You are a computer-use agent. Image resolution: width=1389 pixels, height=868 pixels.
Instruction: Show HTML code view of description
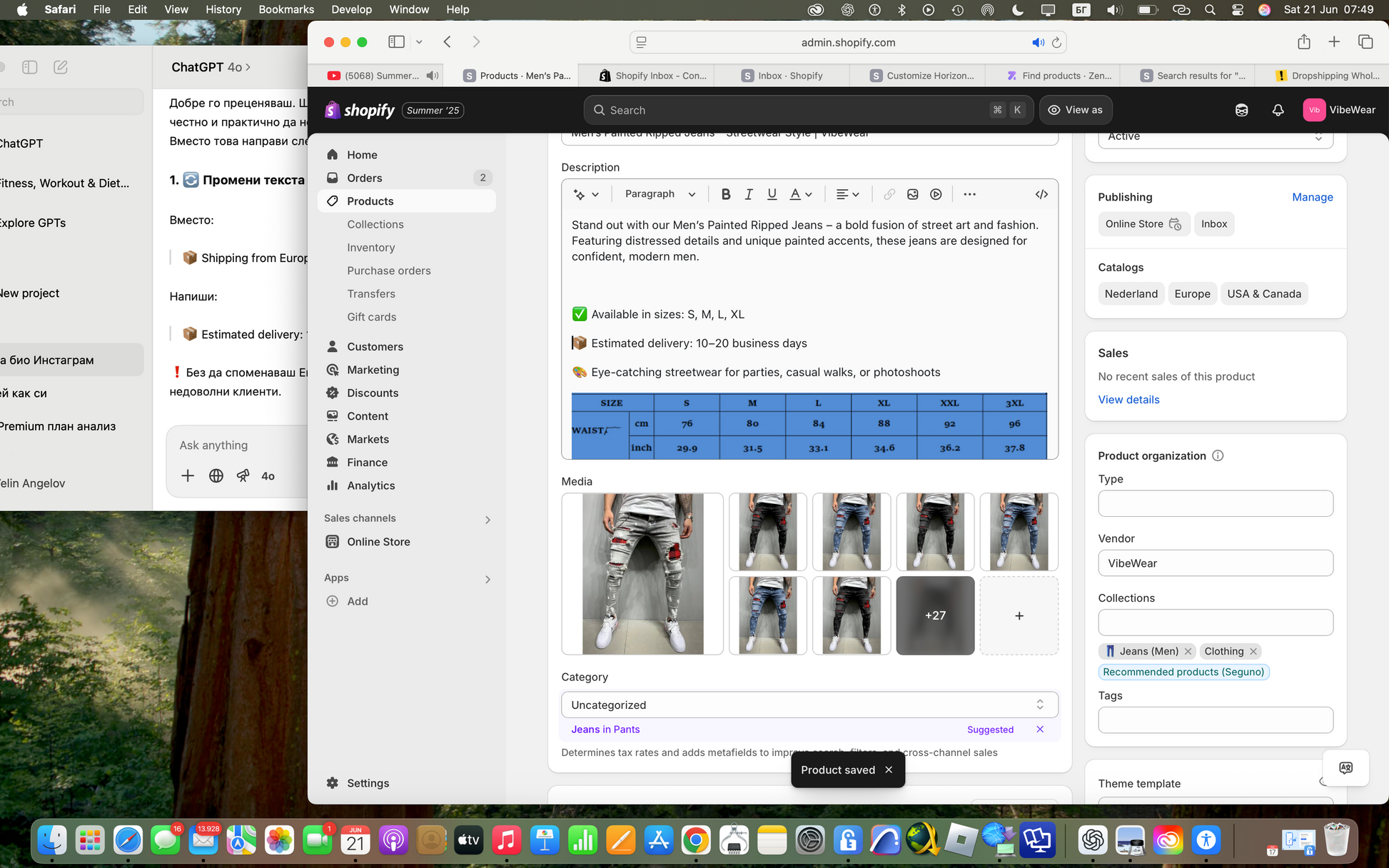[x=1041, y=194]
